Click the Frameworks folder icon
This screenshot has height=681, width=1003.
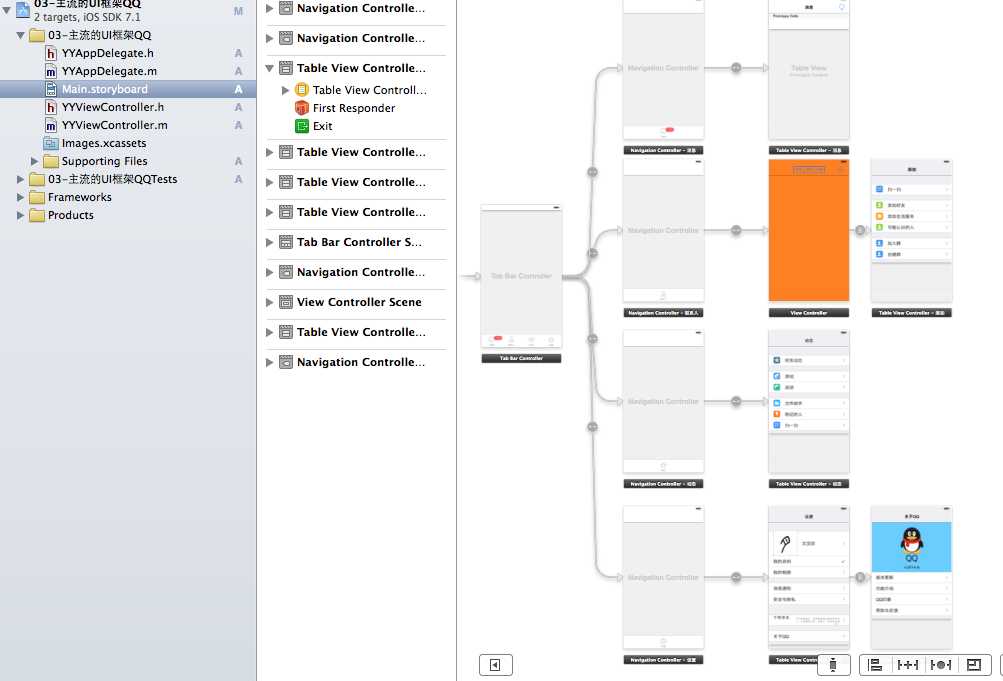(x=37, y=197)
